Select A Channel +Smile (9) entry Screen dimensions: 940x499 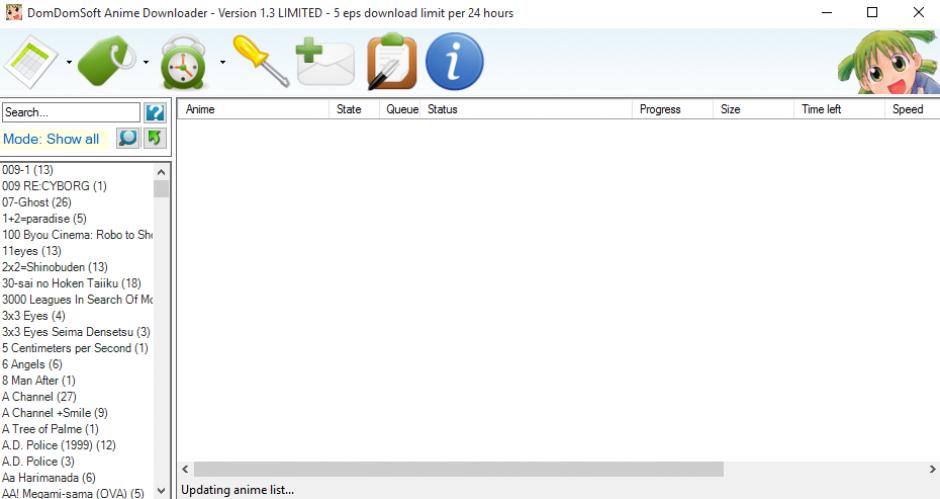pyautogui.click(x=77, y=413)
